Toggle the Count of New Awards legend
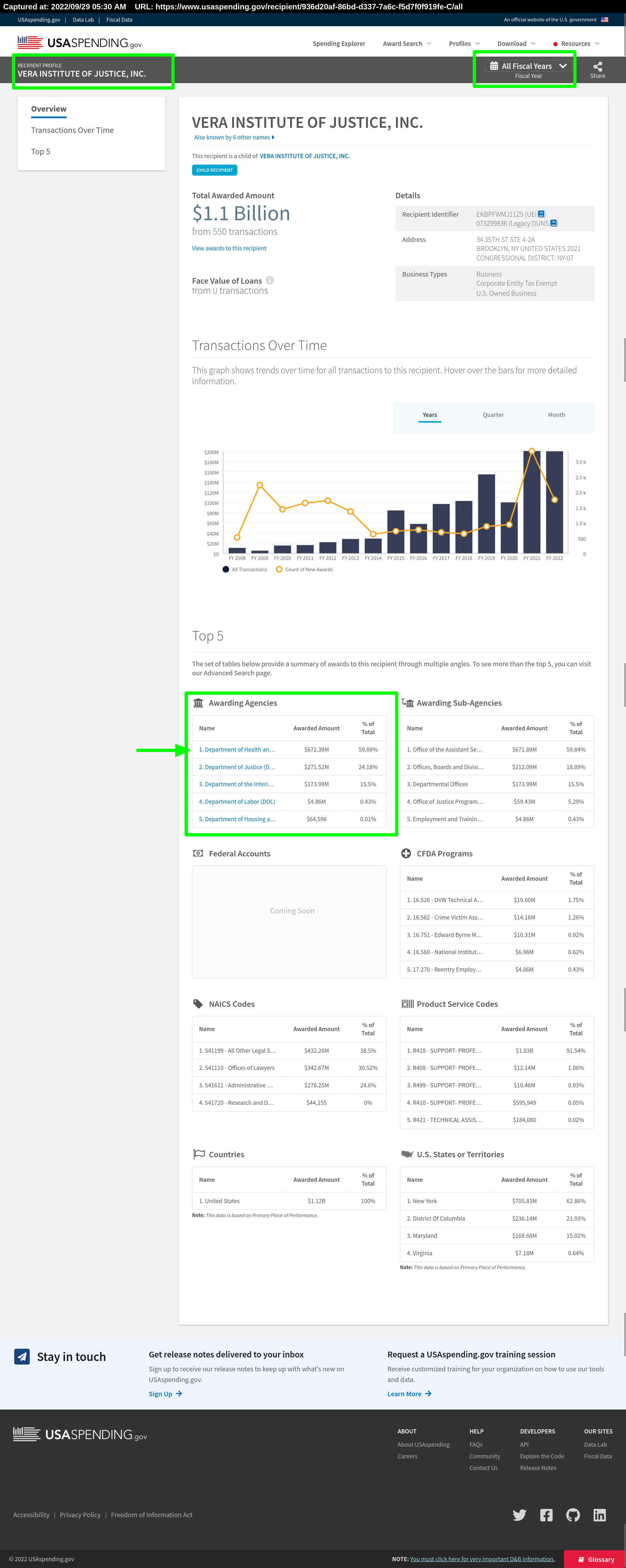The height and width of the screenshot is (1568, 626). (304, 570)
